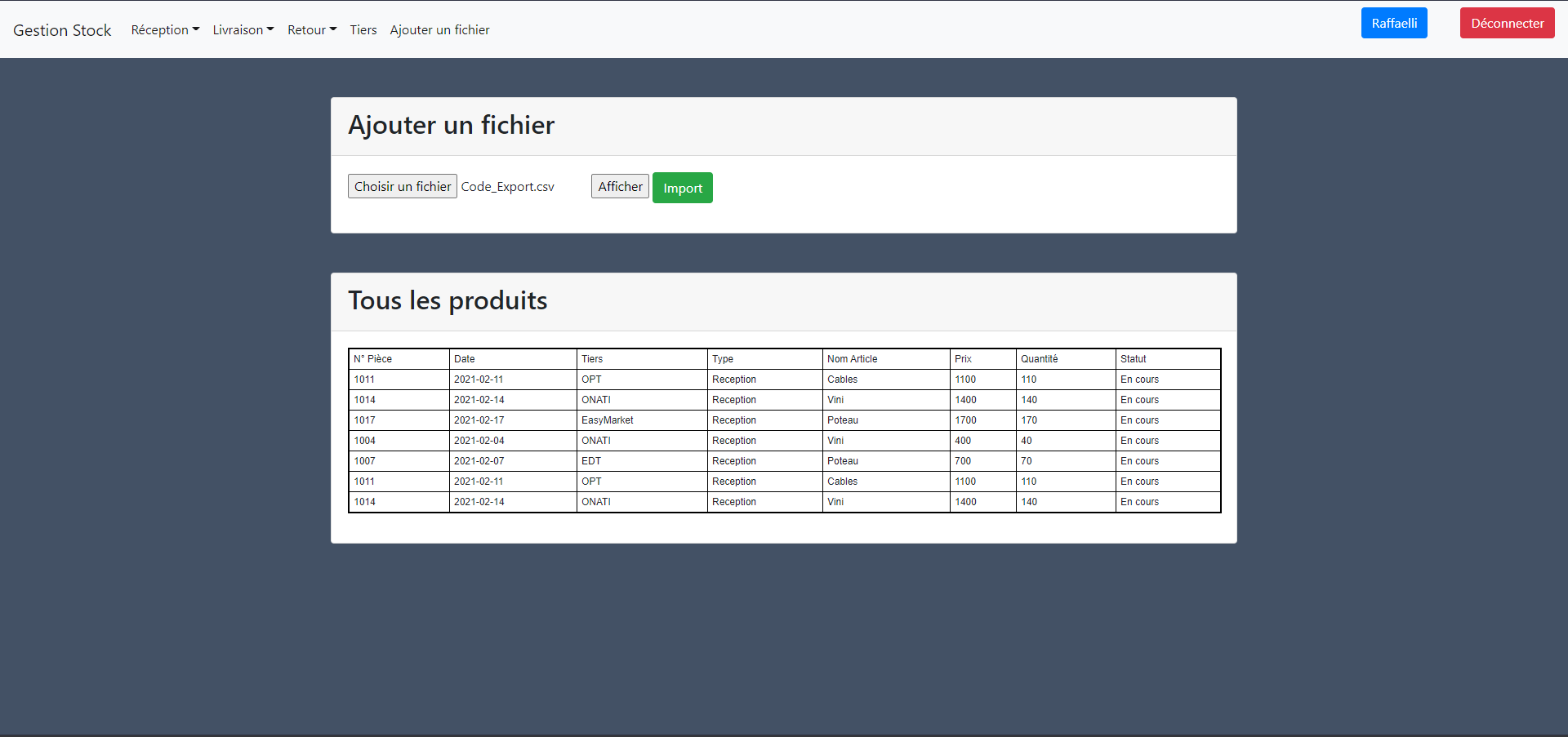Click the Nom Article column header
This screenshot has height=737, width=1568.
coord(852,359)
